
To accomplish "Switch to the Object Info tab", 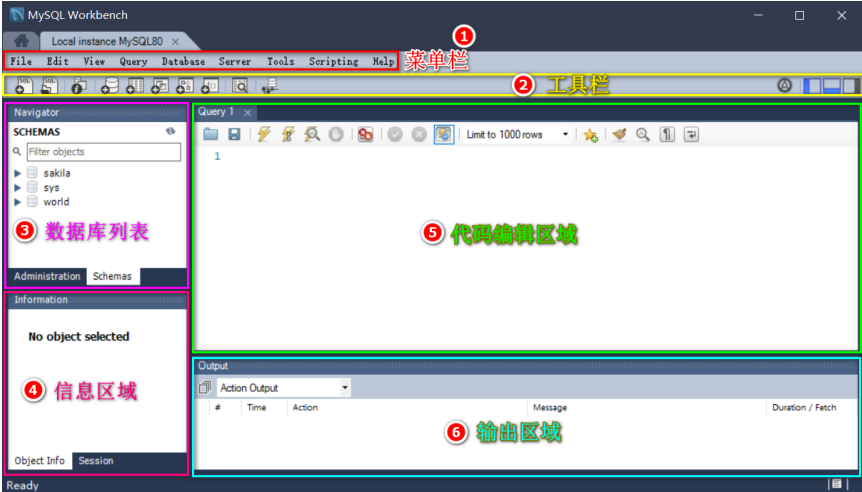I will tap(40, 461).
